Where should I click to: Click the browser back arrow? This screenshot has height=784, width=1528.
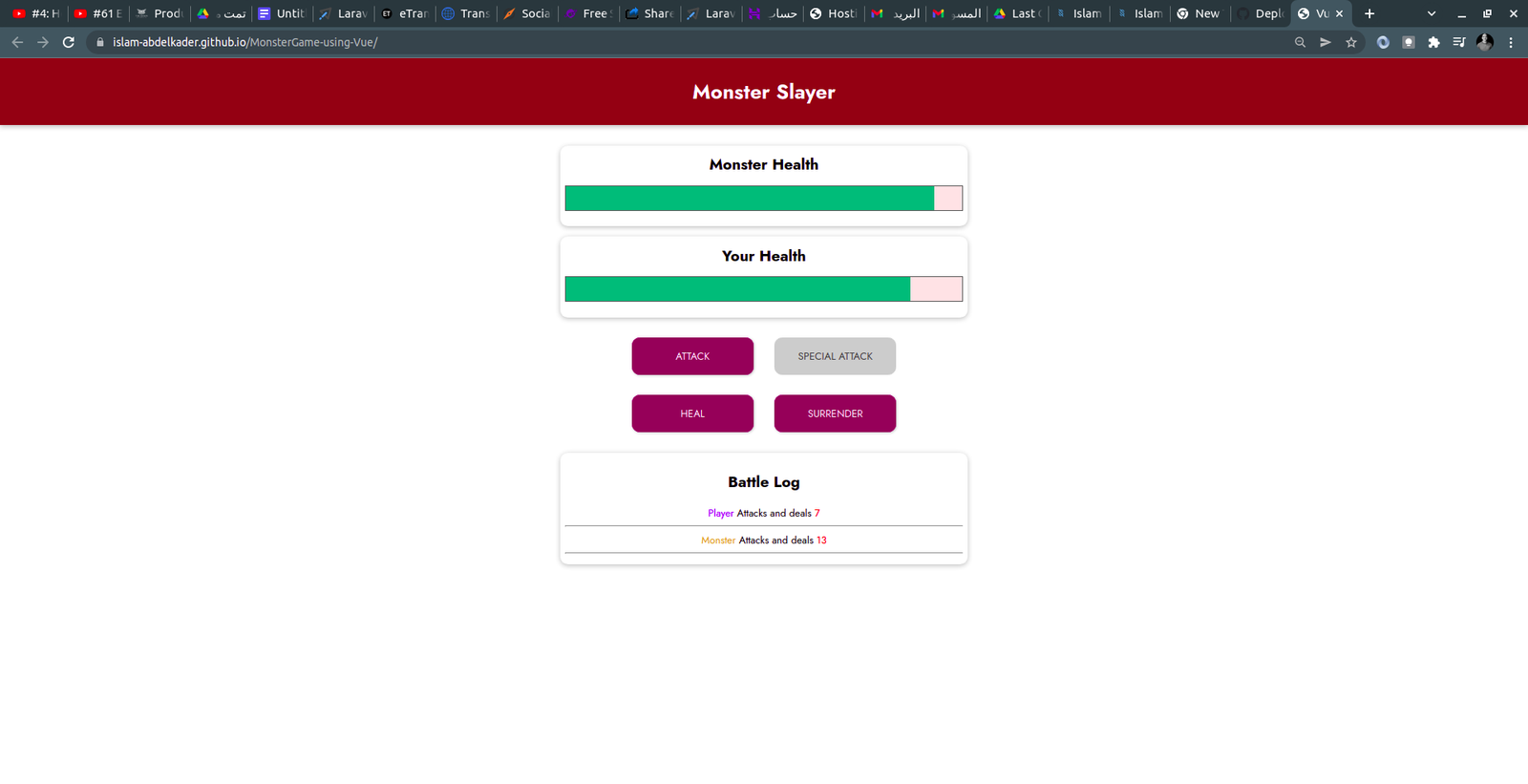17,42
